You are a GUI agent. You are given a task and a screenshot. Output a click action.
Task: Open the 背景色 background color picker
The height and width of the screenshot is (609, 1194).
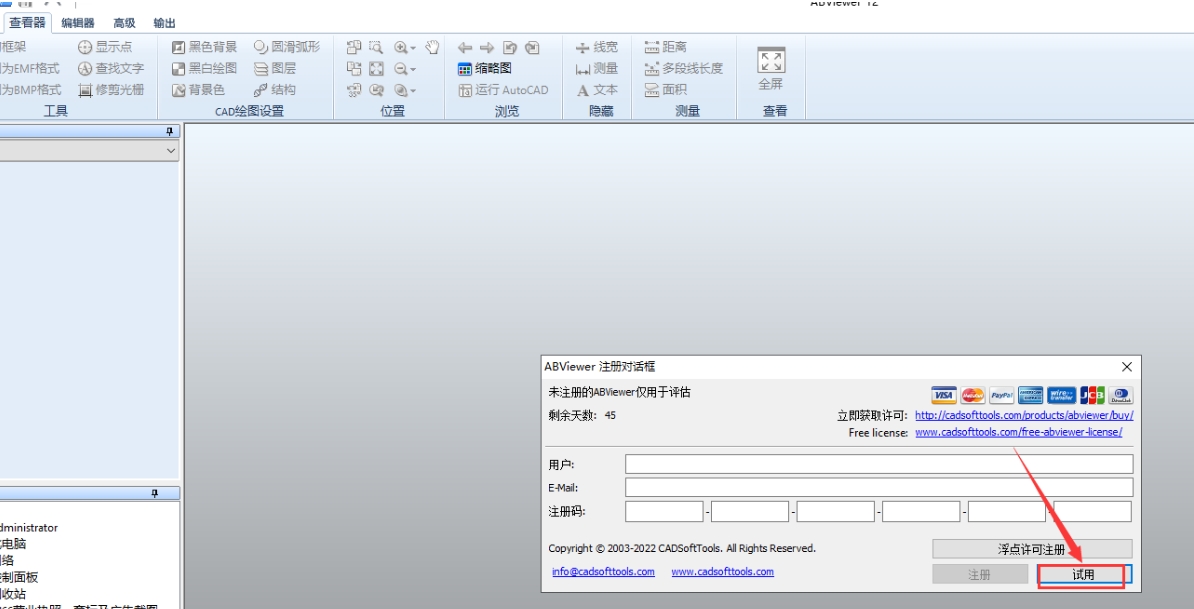pyautogui.click(x=198, y=90)
